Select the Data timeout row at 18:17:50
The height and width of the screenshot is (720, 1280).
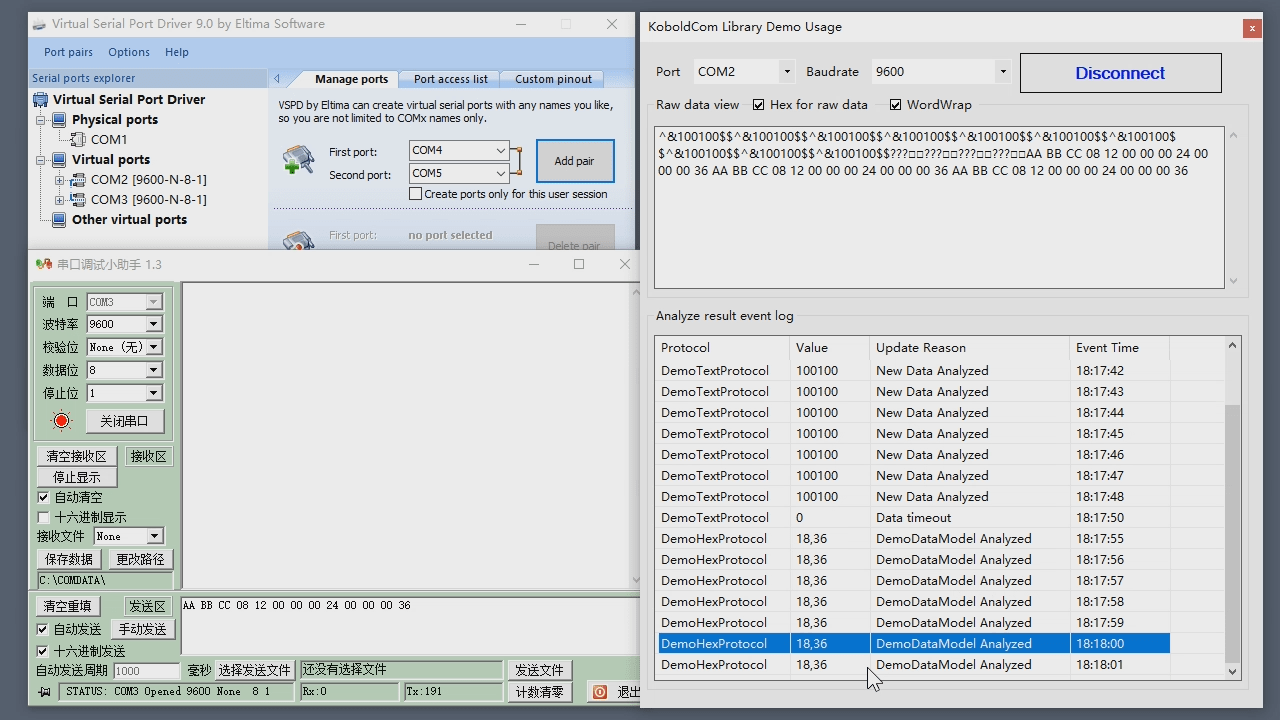click(x=913, y=518)
